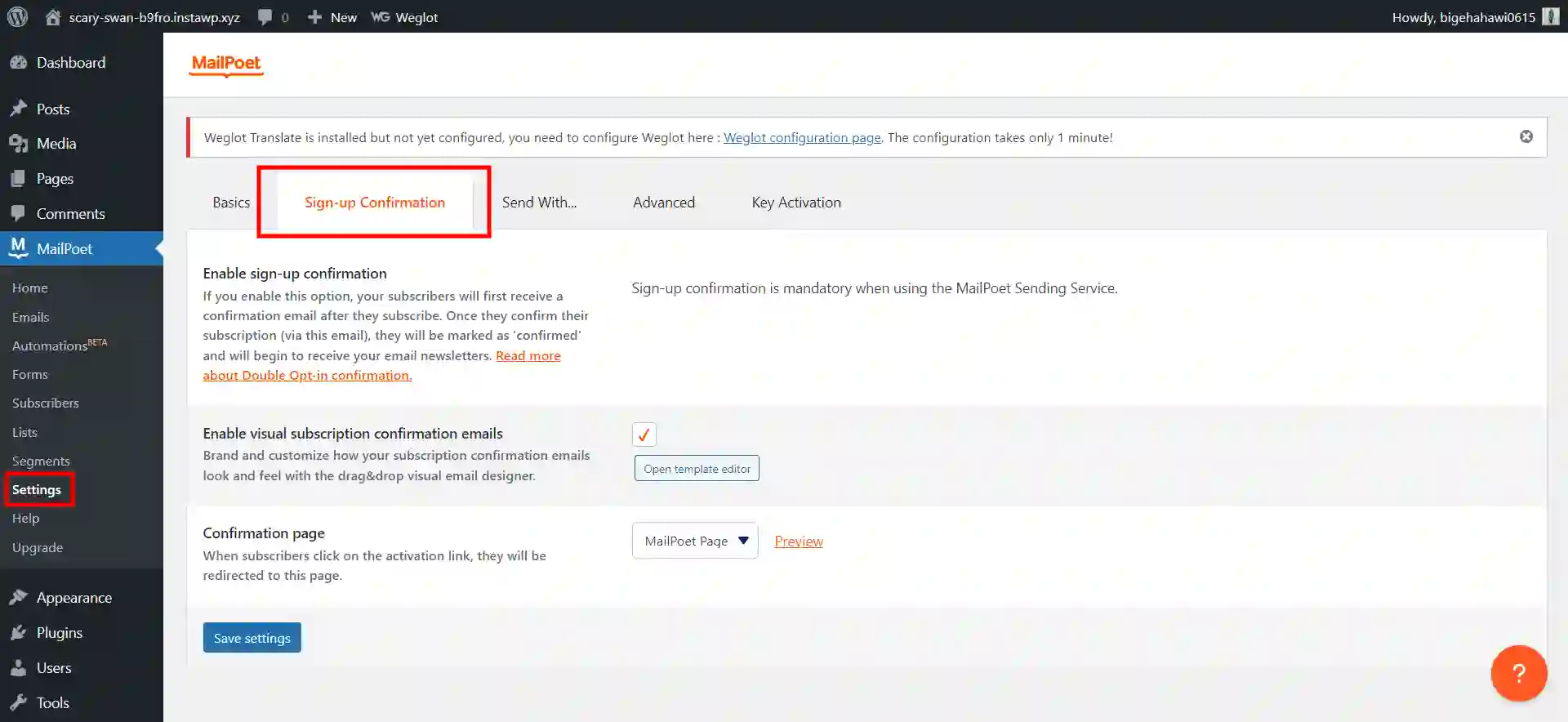Select the Sign-up Confirmation tab
This screenshot has height=722, width=1568.
click(375, 203)
